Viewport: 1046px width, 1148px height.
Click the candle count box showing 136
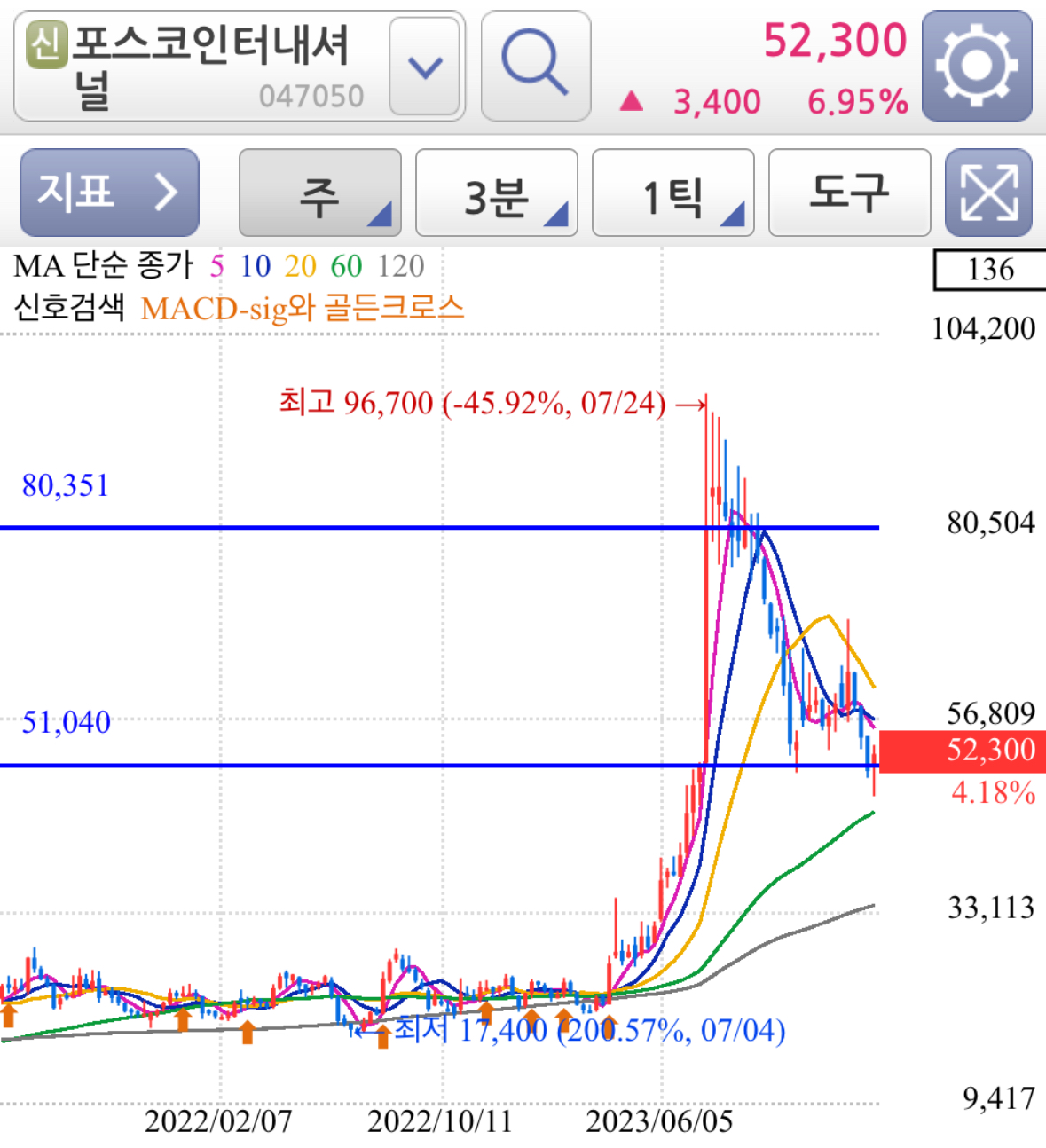point(990,268)
